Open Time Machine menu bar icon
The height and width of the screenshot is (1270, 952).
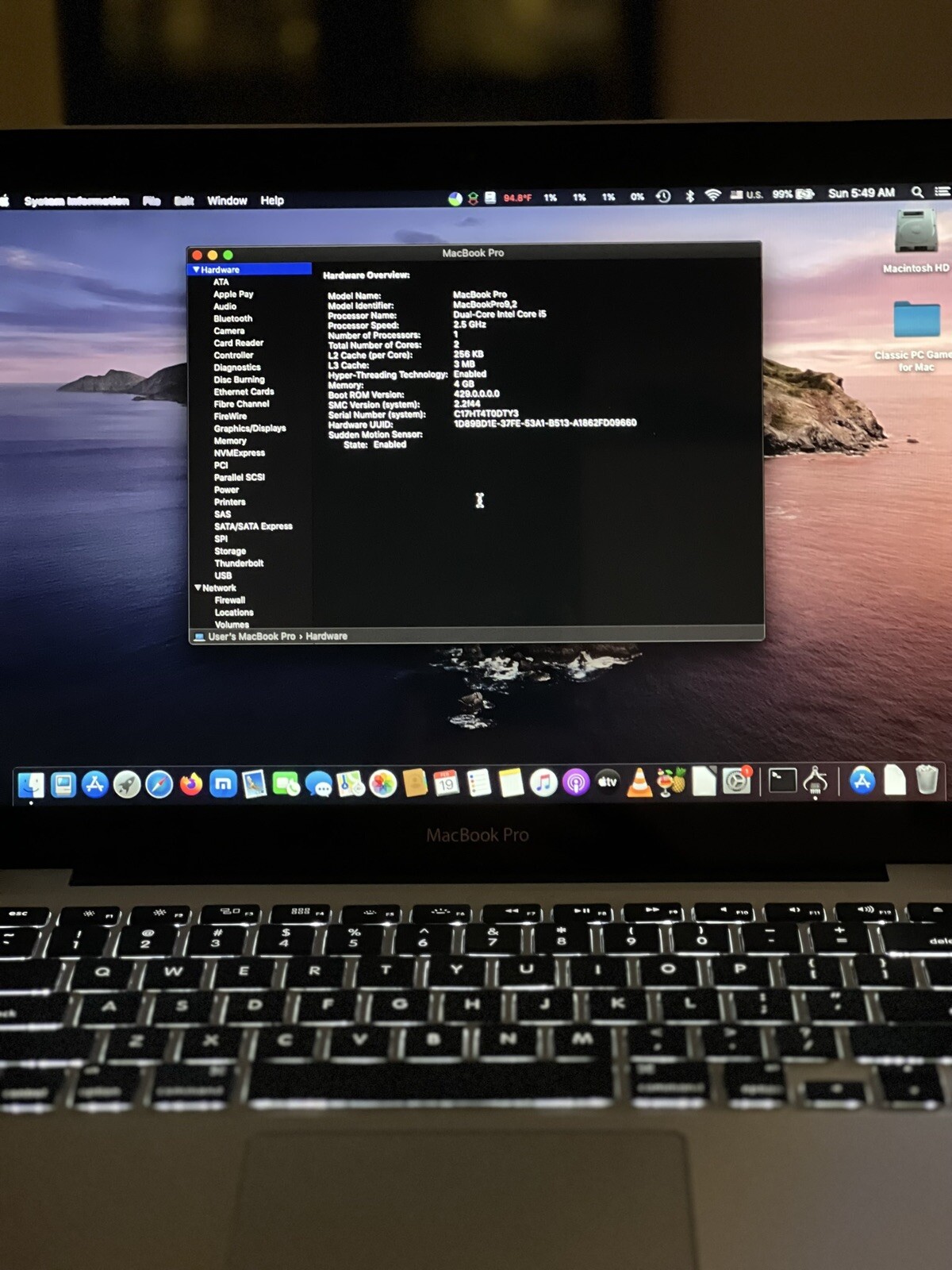tap(664, 196)
